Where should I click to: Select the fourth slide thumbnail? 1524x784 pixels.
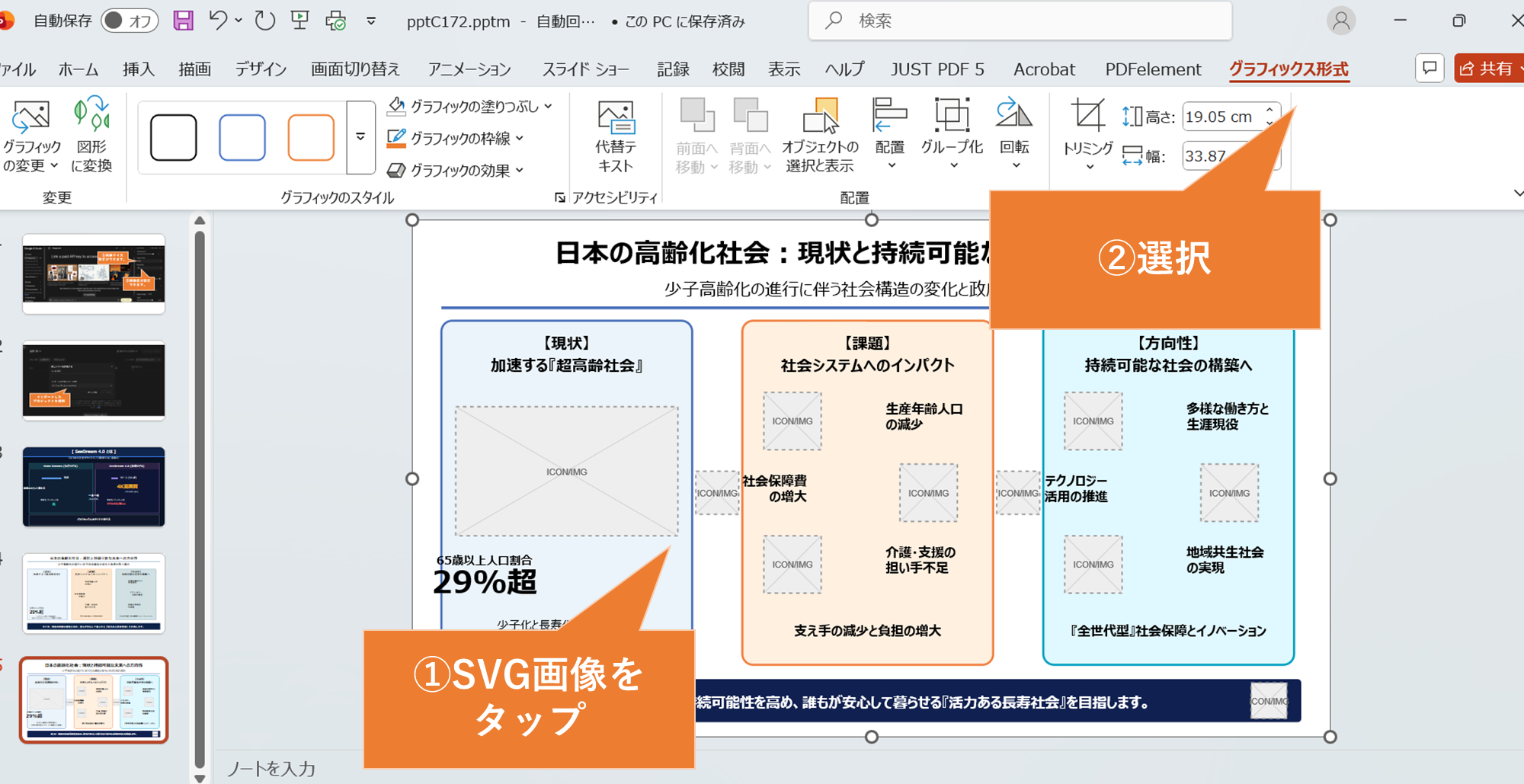(x=94, y=593)
